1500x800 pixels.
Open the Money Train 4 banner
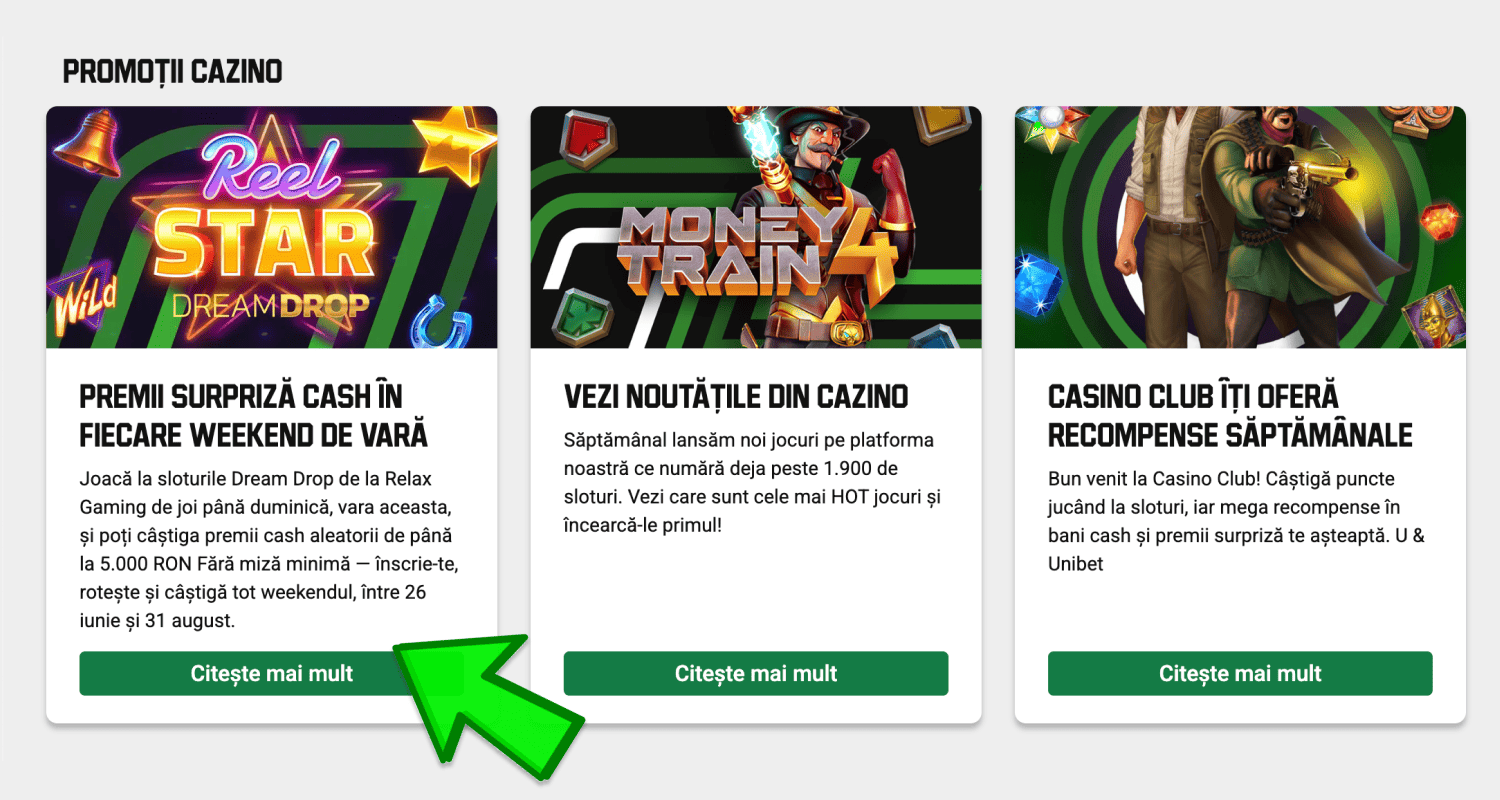(x=755, y=227)
